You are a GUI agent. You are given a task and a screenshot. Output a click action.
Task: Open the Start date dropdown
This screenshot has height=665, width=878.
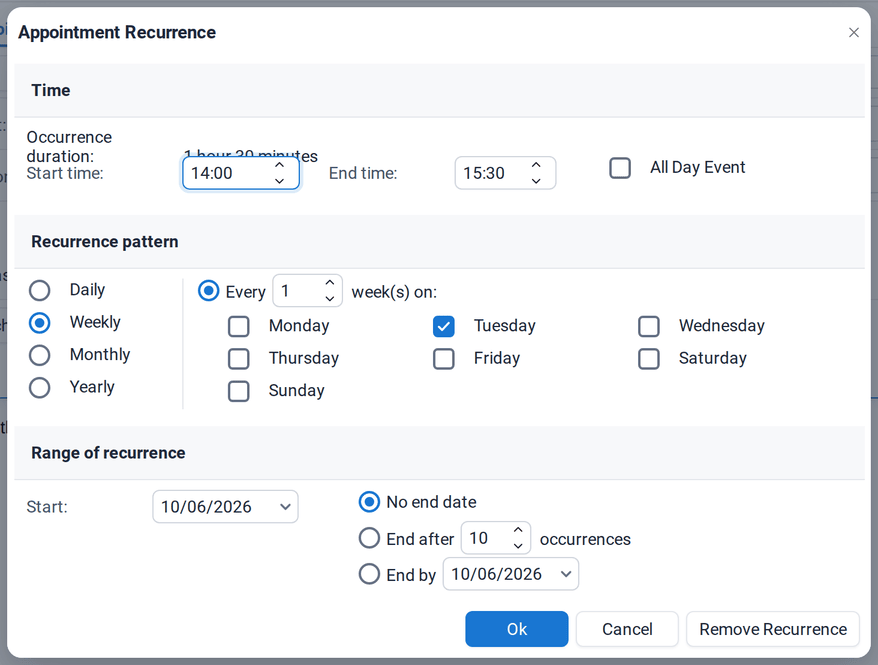285,507
